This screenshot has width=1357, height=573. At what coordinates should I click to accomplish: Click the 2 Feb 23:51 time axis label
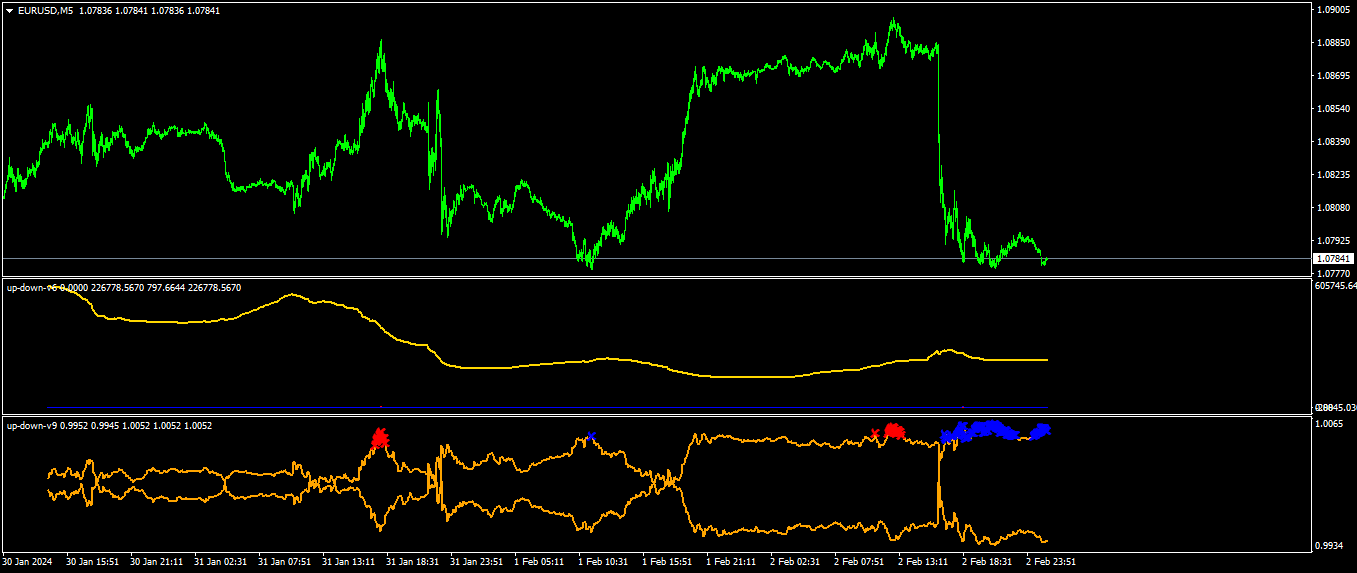[x=1051, y=562]
